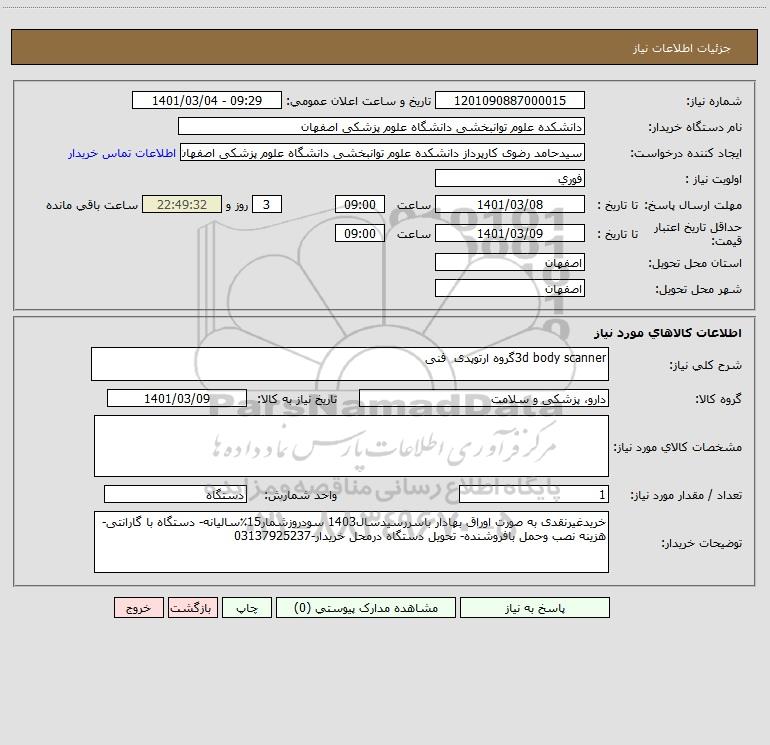Click the 'شماره نیاز:' label
The width and height of the screenshot is (770, 745).
point(714,102)
